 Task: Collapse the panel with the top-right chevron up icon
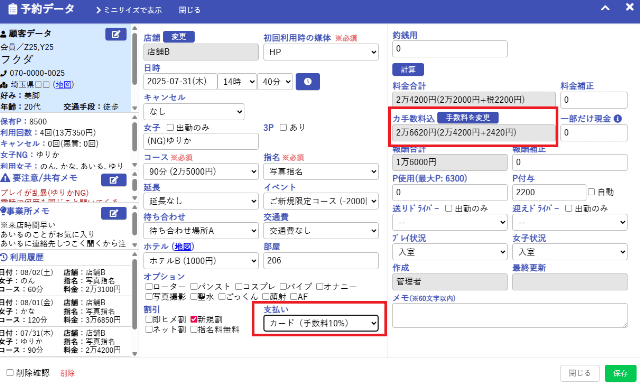coord(605,8)
